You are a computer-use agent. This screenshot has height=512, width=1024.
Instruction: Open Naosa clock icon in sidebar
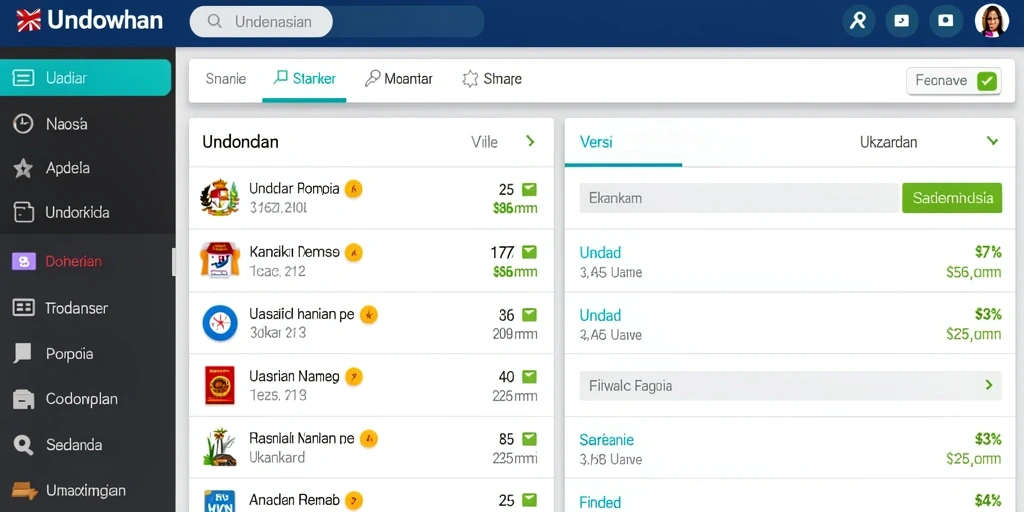pos(23,123)
